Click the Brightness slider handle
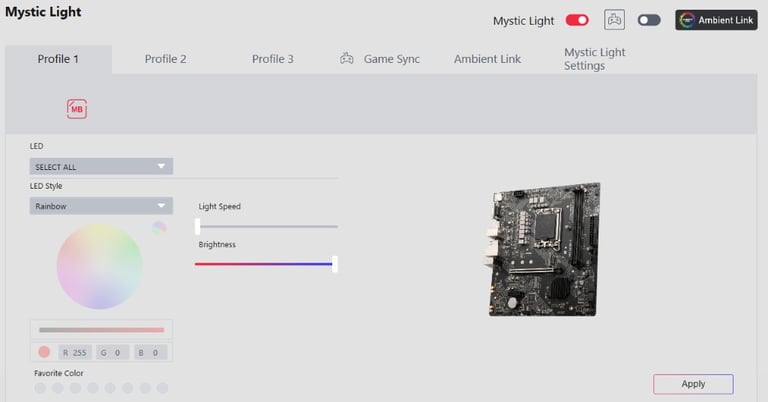This screenshot has width=768, height=402. [335, 264]
